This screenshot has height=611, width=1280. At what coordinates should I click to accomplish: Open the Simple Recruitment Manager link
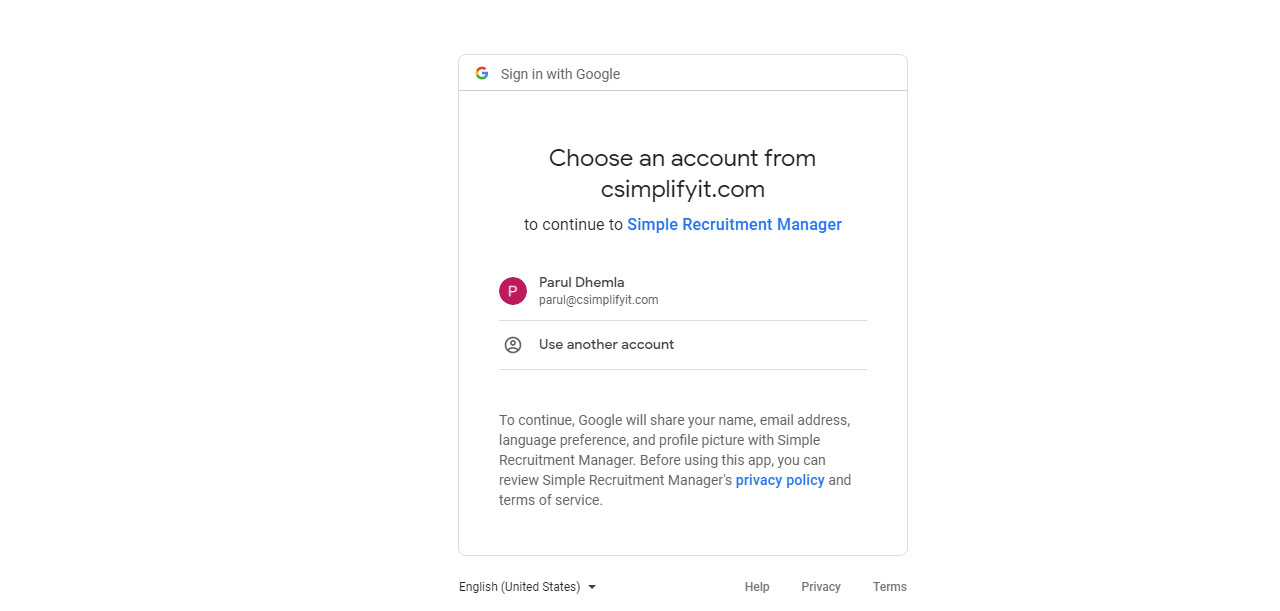click(x=734, y=225)
